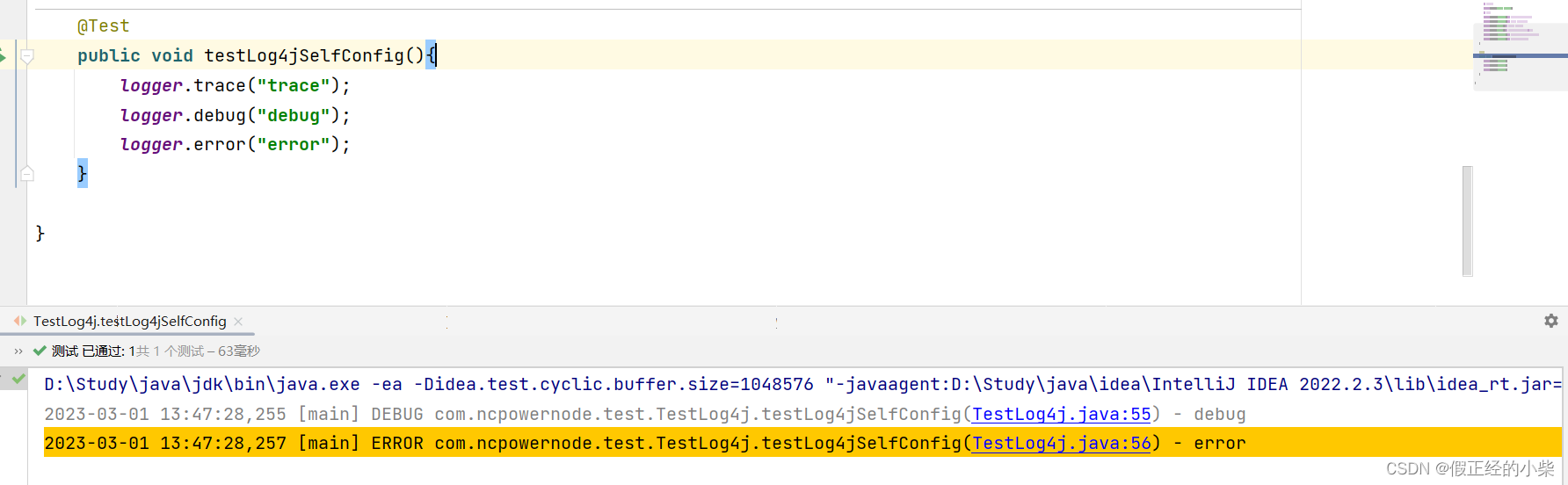Click the code minimap preview

[x=1521, y=46]
